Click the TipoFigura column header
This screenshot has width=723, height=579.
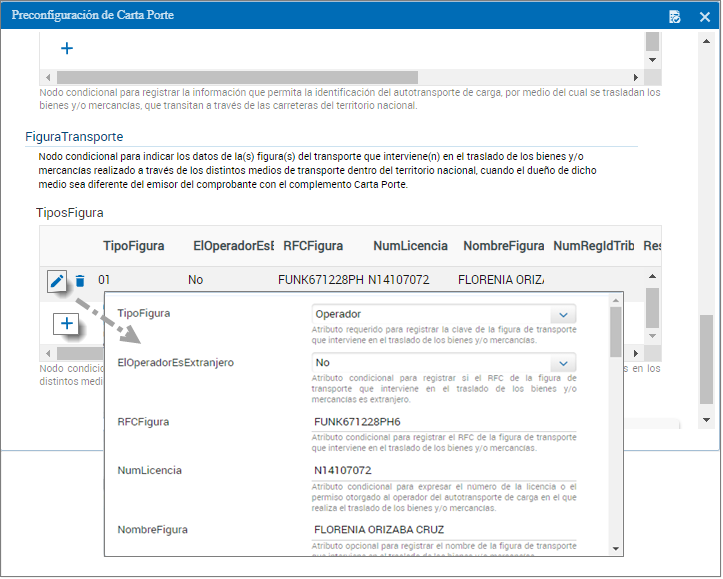(x=133, y=246)
